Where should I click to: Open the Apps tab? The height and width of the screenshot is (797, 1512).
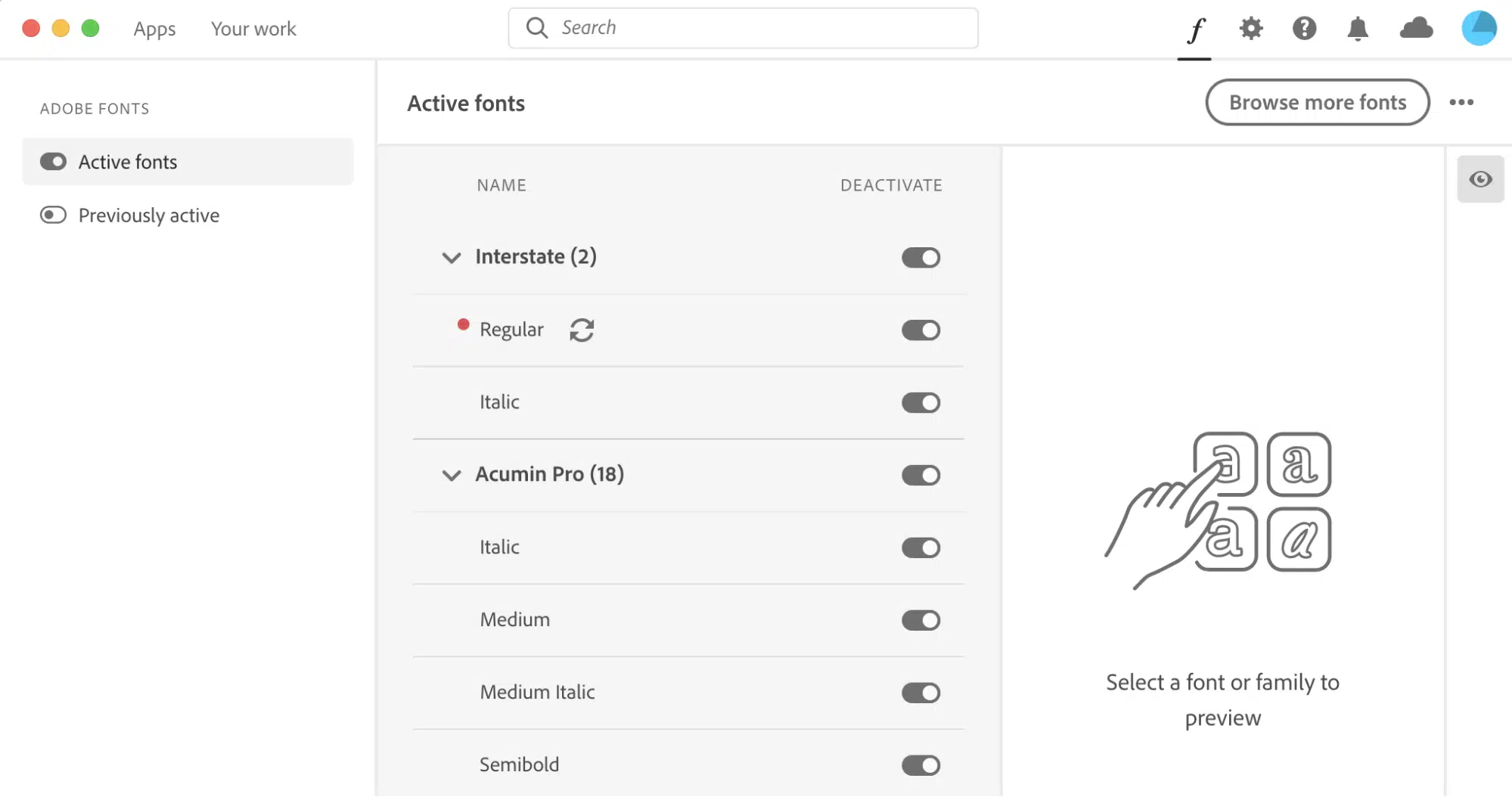pos(154,29)
